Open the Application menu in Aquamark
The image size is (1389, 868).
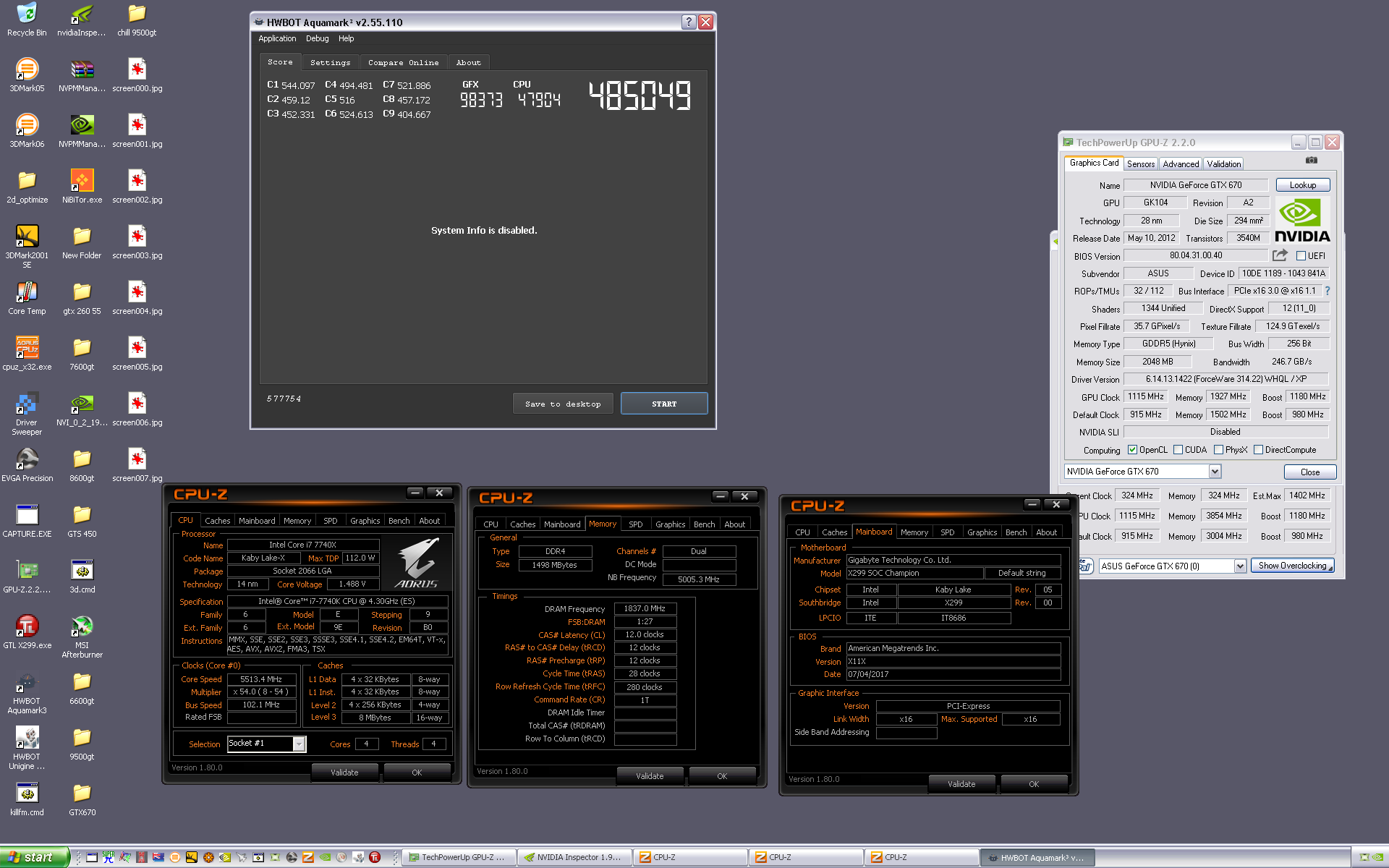(x=277, y=38)
